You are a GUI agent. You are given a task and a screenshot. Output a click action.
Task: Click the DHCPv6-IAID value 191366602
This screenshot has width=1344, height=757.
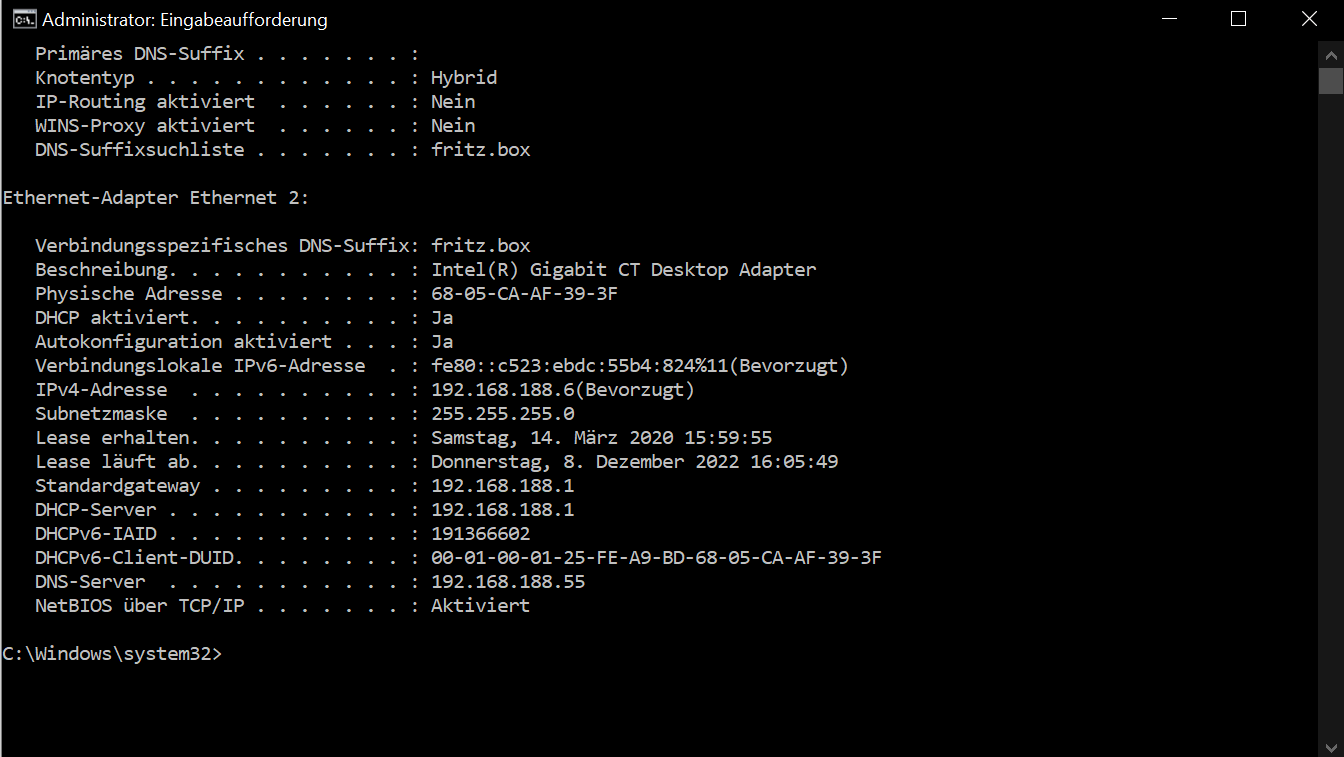click(x=480, y=534)
